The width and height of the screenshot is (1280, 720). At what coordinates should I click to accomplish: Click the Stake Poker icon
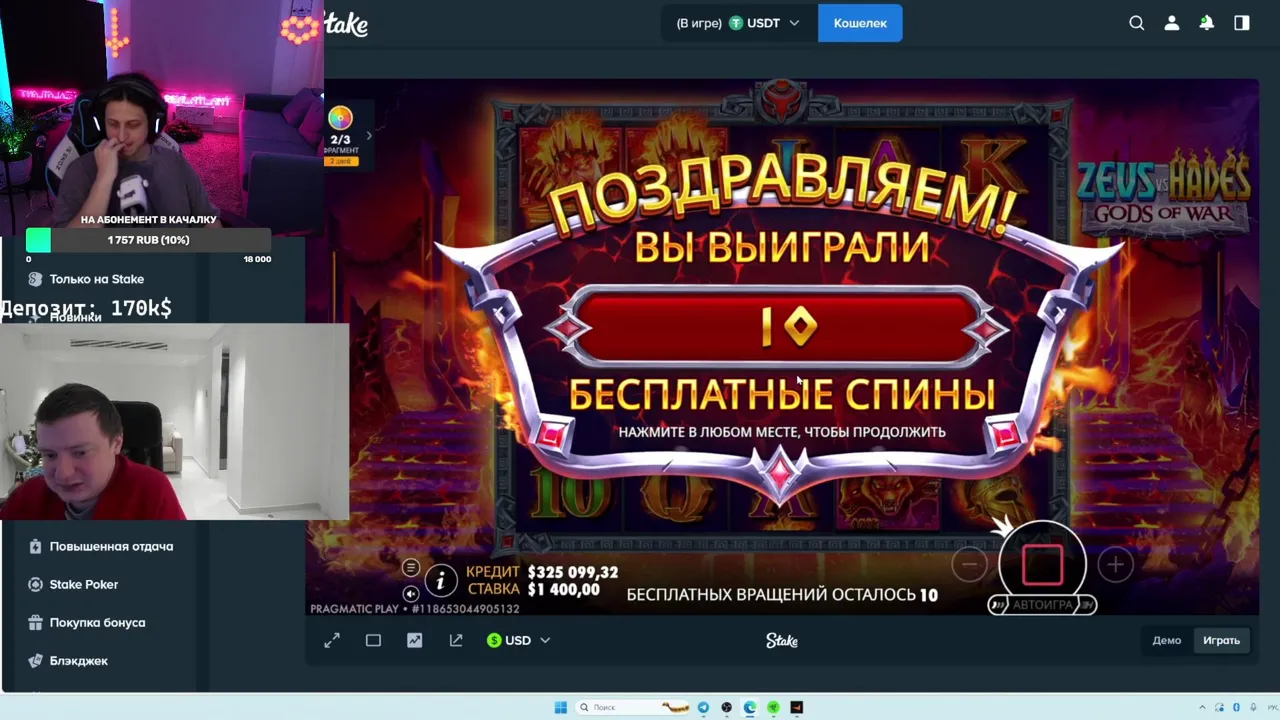[x=35, y=584]
